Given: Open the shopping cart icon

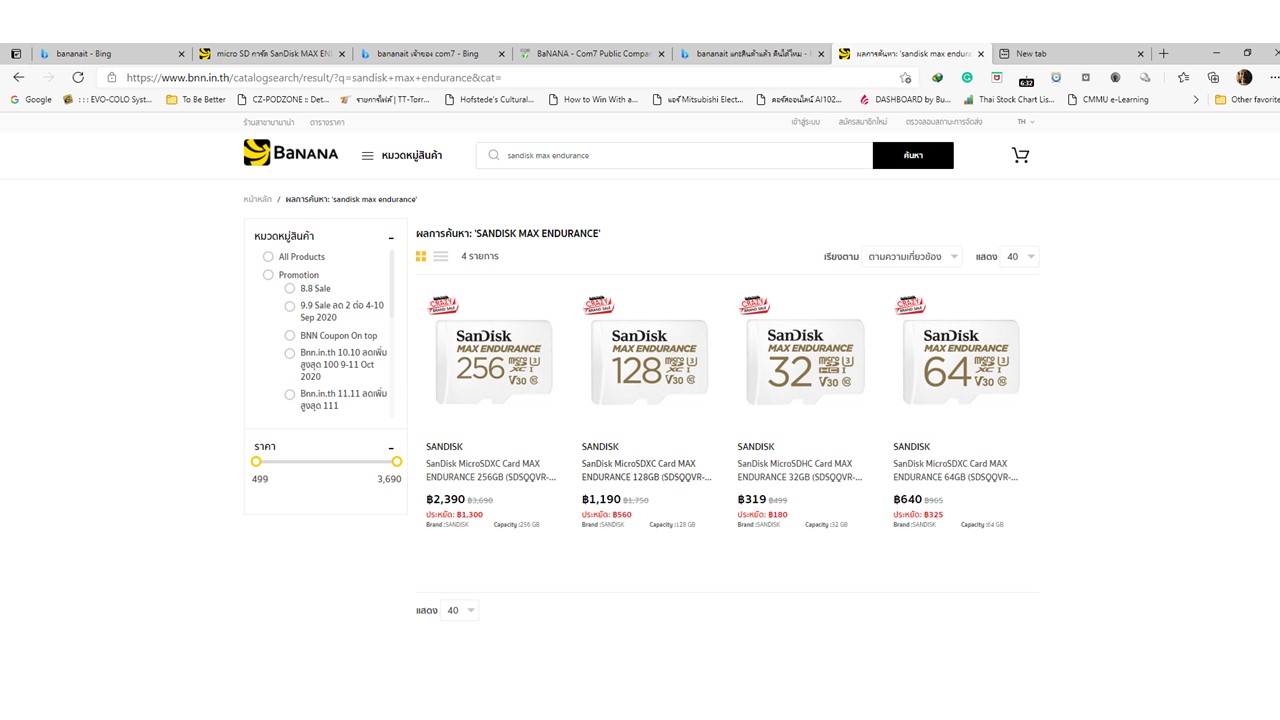Looking at the screenshot, I should [1020, 155].
